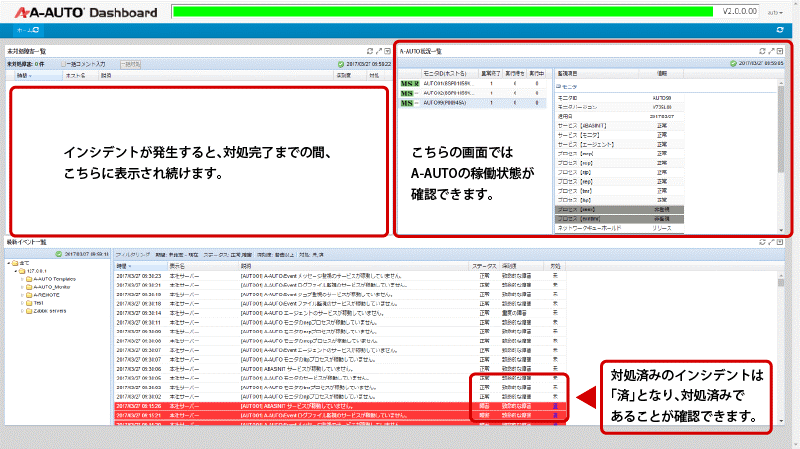Select the A-REMOTE folder in tree
800x449 pixels.
pos(46,295)
